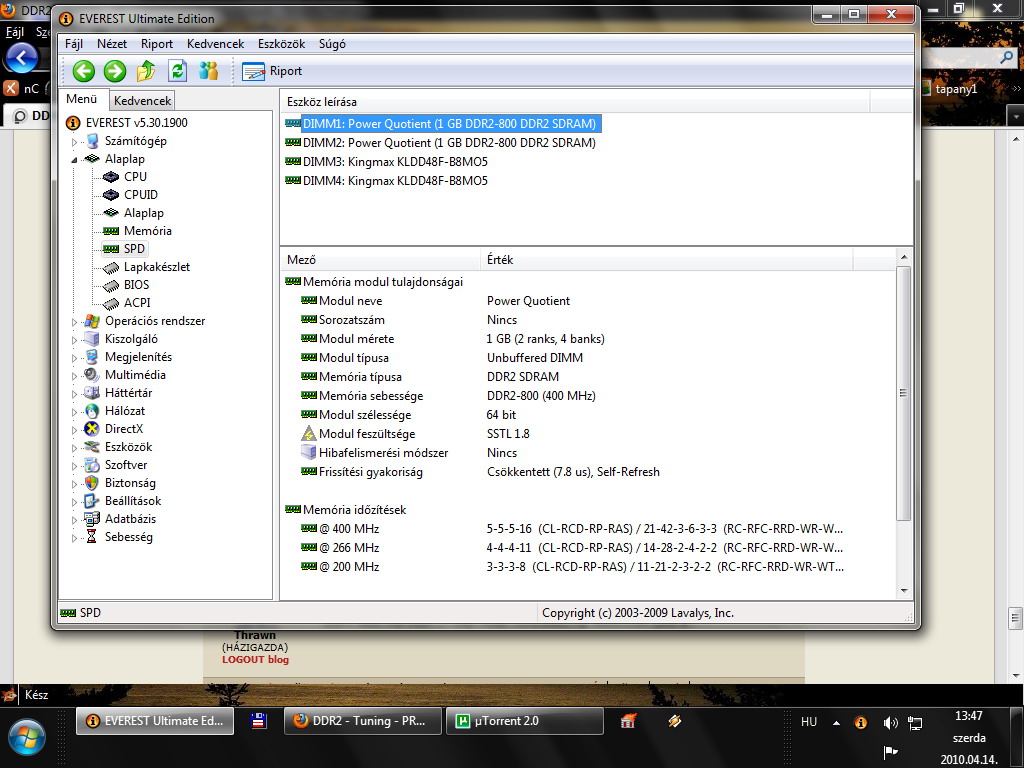Click the volume speaker tray icon
Viewport: 1024px width, 768px height.
coord(890,722)
